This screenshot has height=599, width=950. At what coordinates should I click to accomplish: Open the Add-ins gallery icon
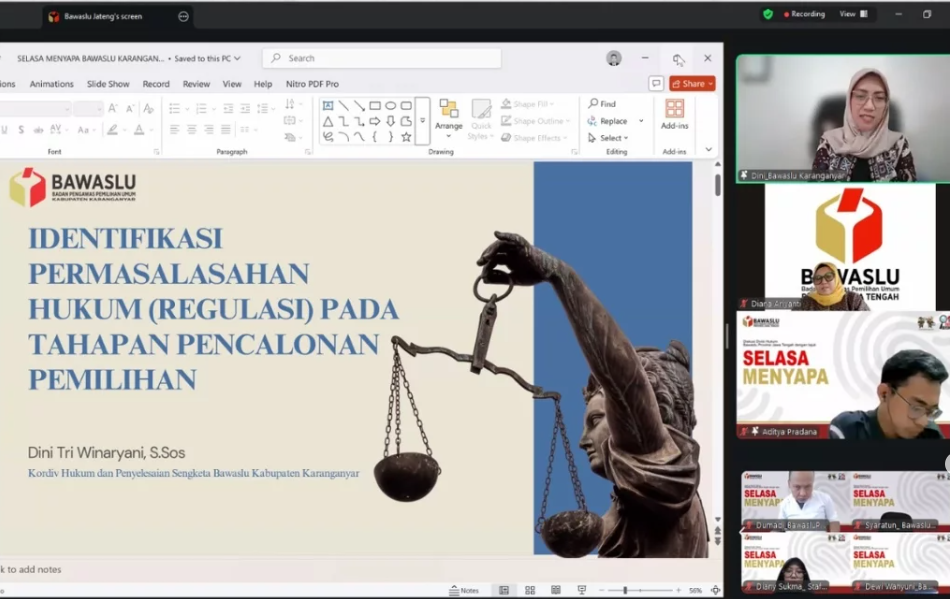[x=675, y=108]
